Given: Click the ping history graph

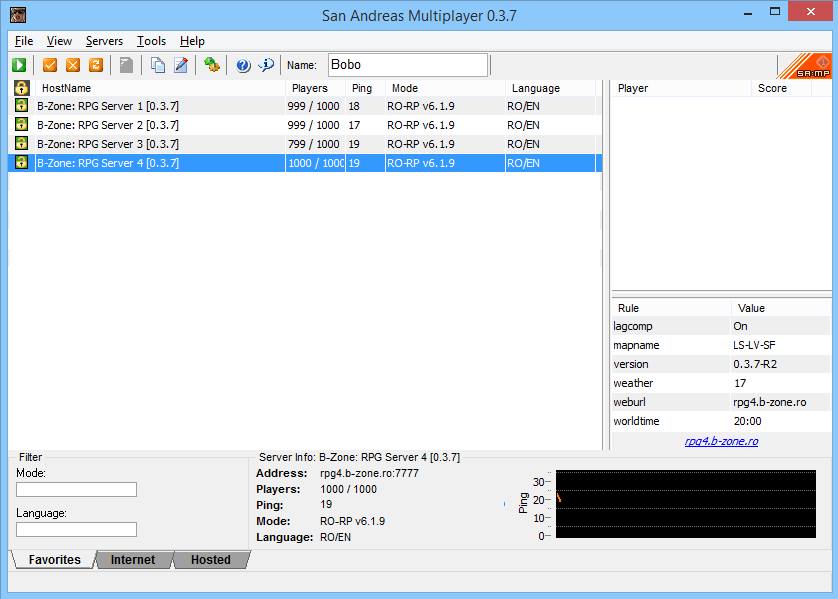Looking at the screenshot, I should point(686,504).
